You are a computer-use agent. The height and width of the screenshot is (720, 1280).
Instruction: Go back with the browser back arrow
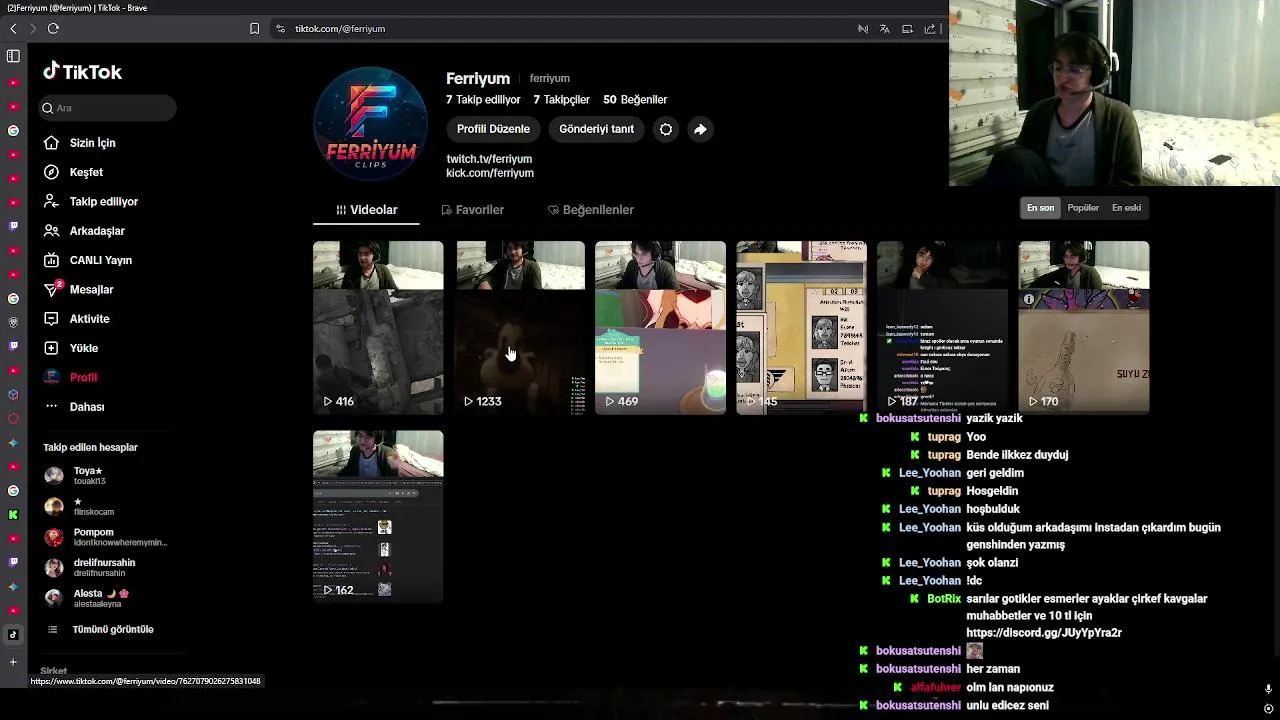click(x=13, y=29)
